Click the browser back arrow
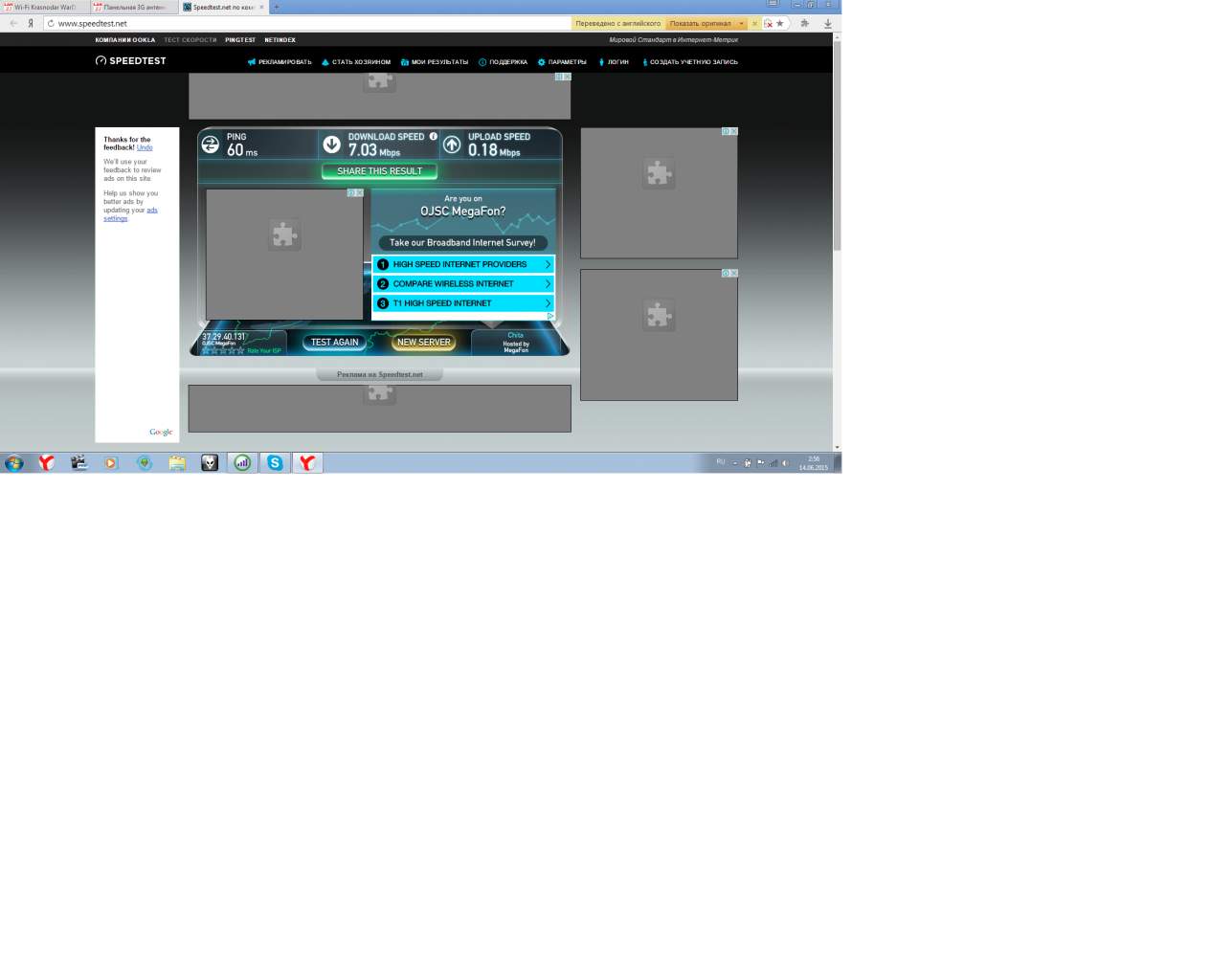The width and height of the screenshot is (1210, 980). click(13, 23)
